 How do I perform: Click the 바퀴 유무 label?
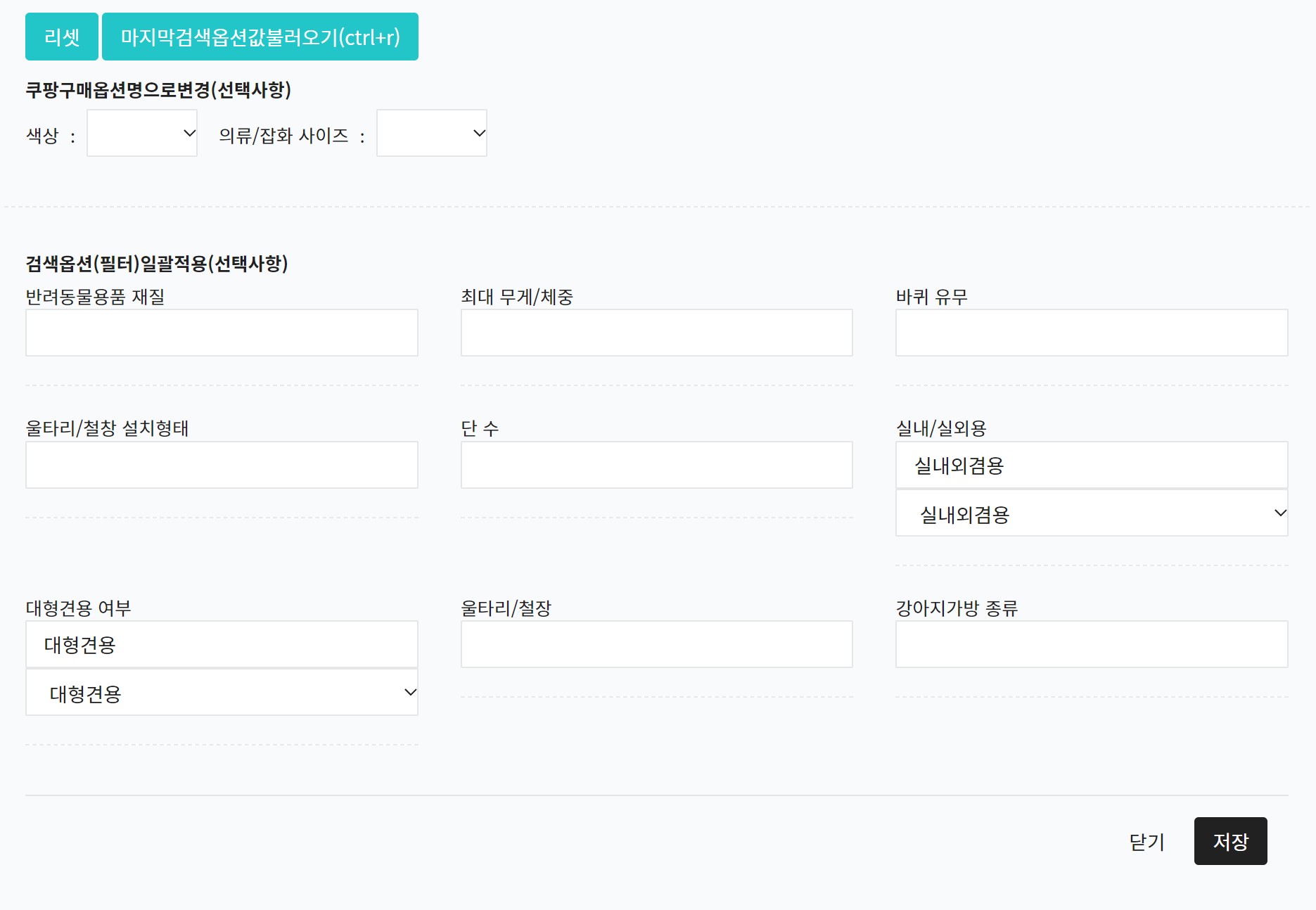[931, 297]
